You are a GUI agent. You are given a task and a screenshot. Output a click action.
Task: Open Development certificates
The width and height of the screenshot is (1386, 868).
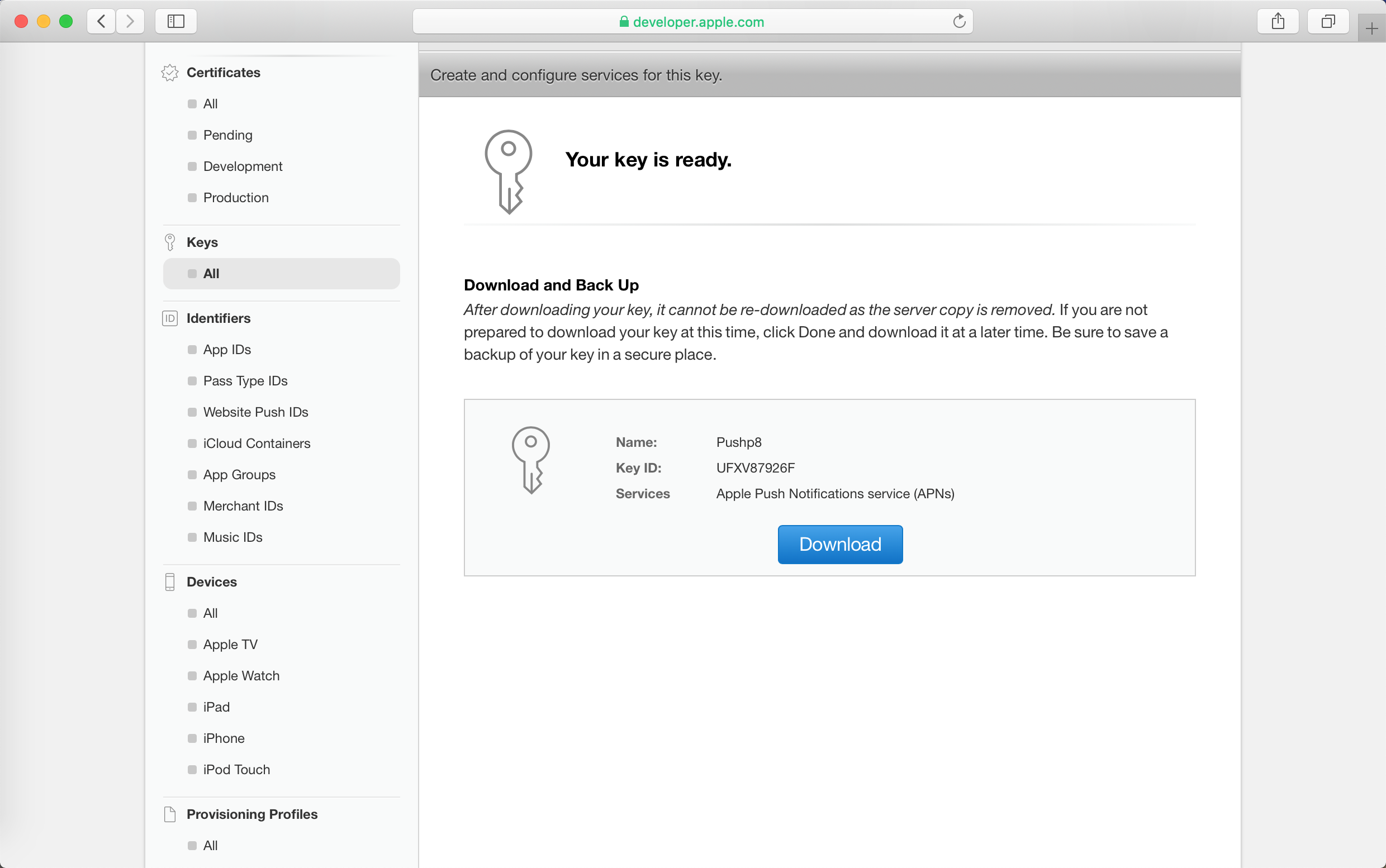tap(243, 166)
